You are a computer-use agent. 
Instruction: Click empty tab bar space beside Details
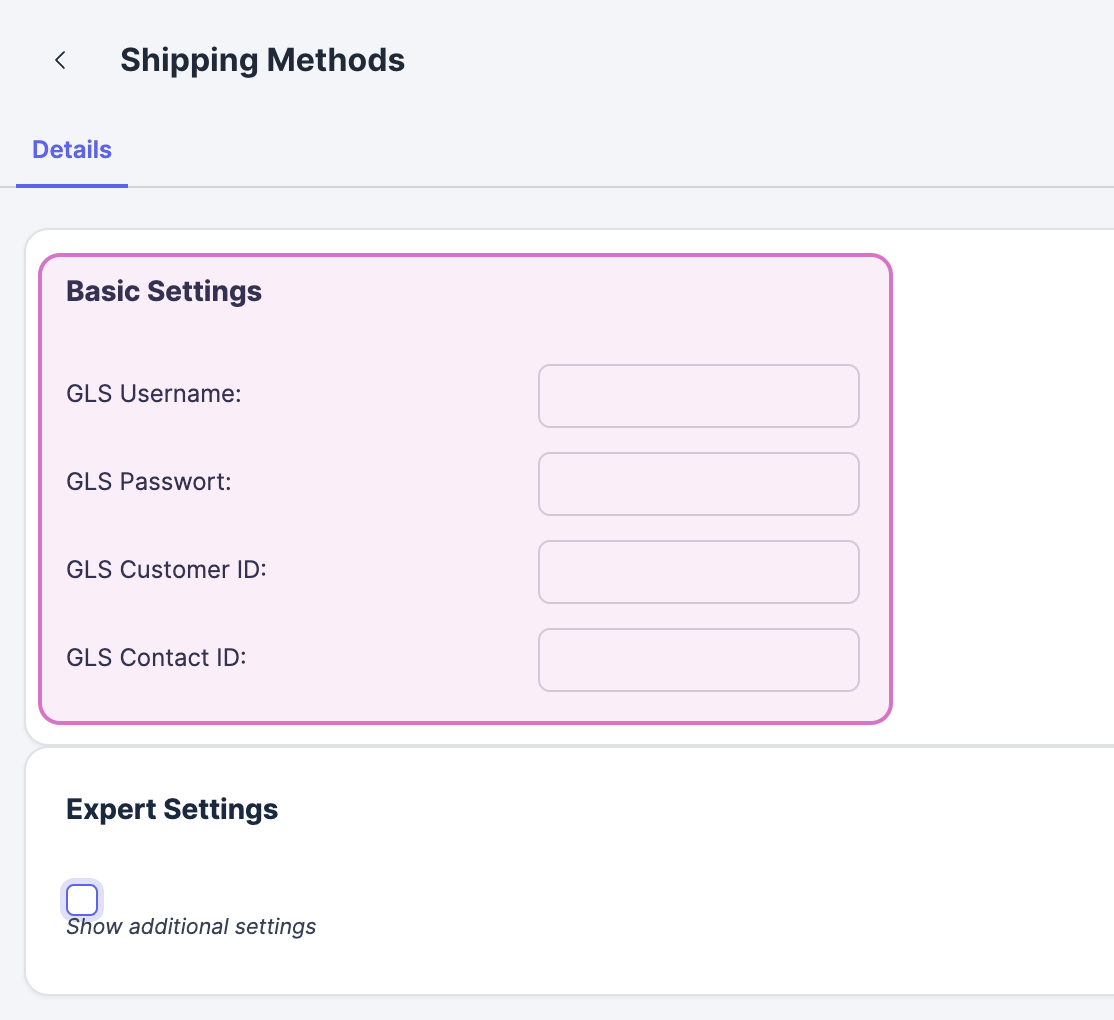click(600, 150)
